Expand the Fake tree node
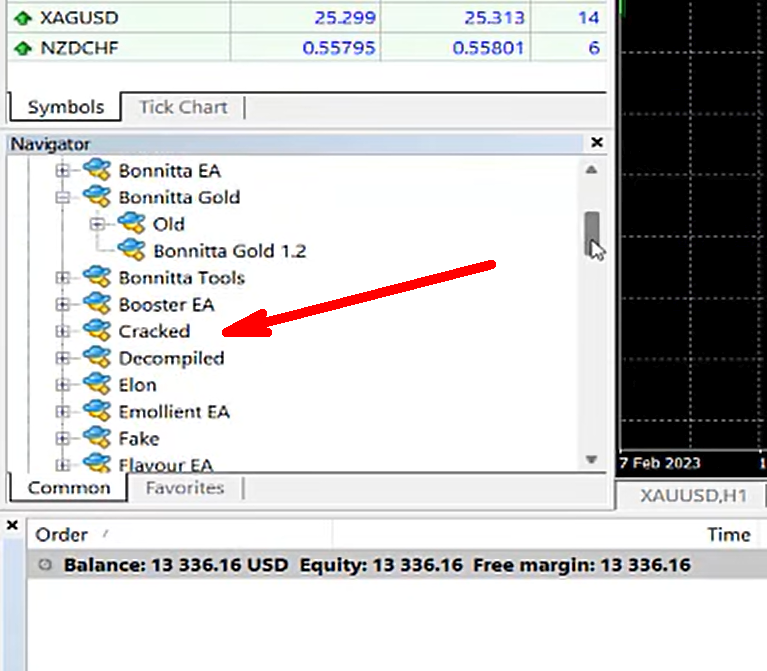This screenshot has width=767, height=671. [x=63, y=439]
